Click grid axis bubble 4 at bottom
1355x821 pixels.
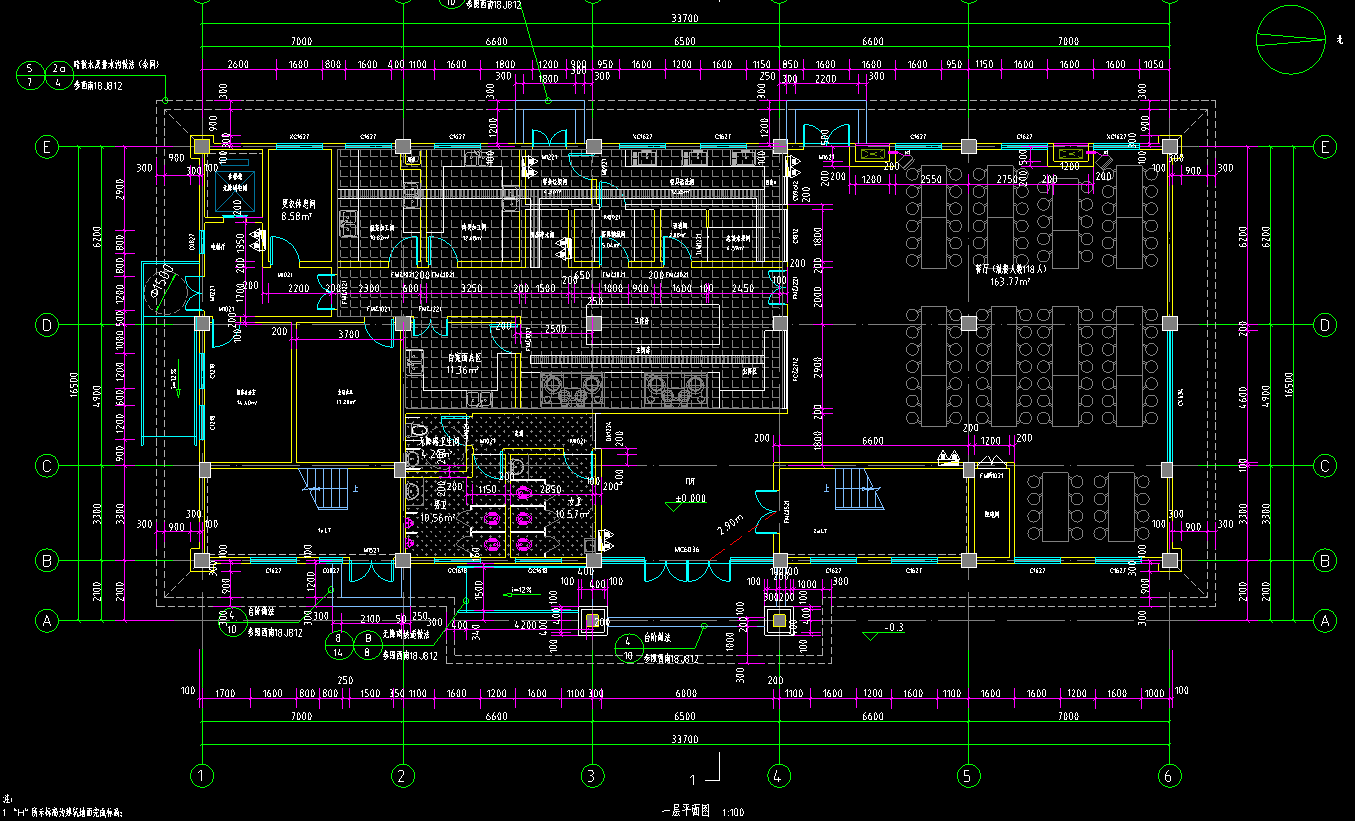coord(778,775)
